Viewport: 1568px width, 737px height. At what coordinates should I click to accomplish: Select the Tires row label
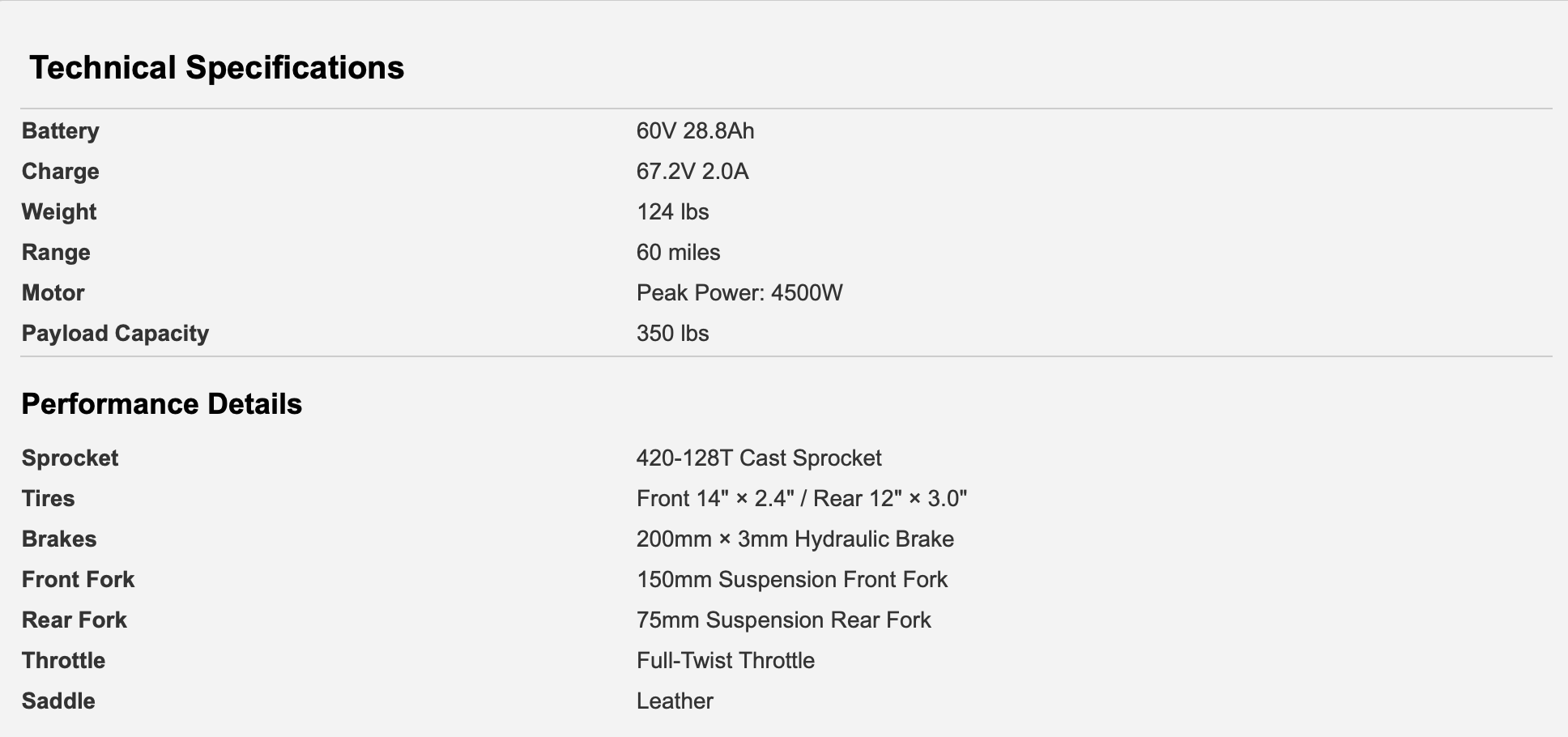pos(48,498)
